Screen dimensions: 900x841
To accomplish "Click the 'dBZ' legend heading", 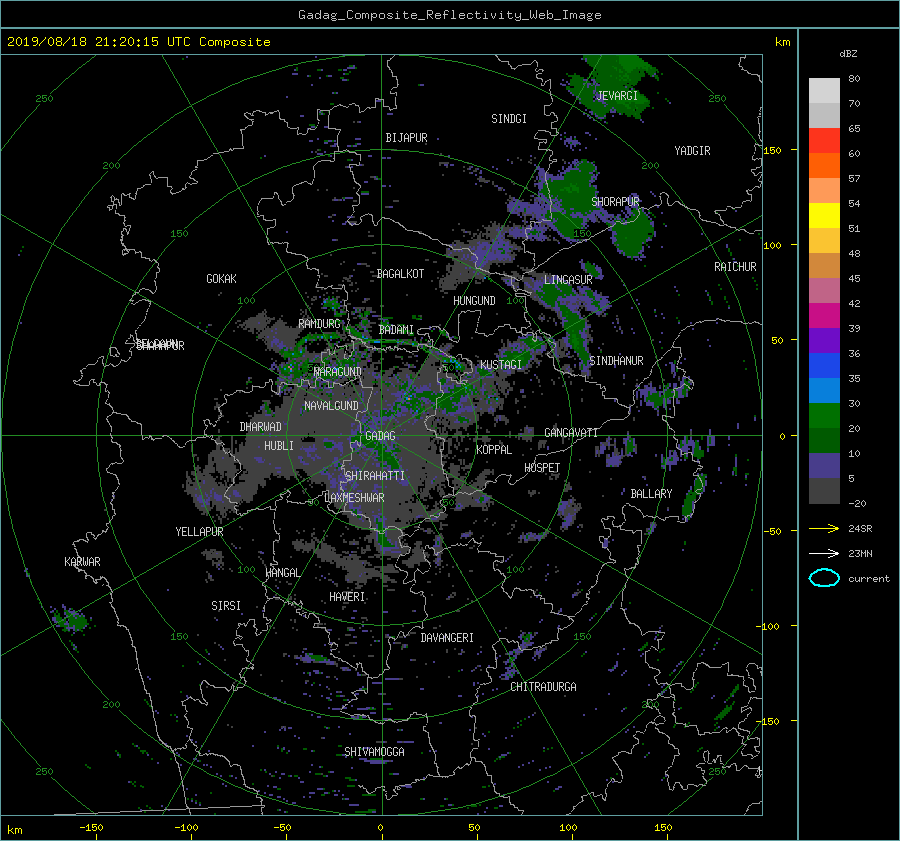I will tap(848, 53).
